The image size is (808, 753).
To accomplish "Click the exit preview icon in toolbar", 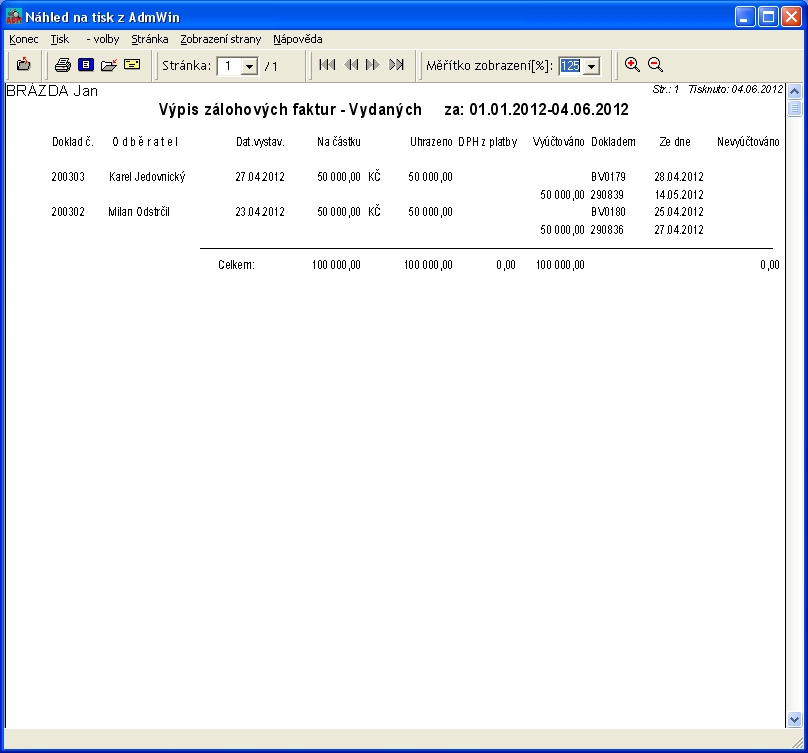I will point(23,65).
